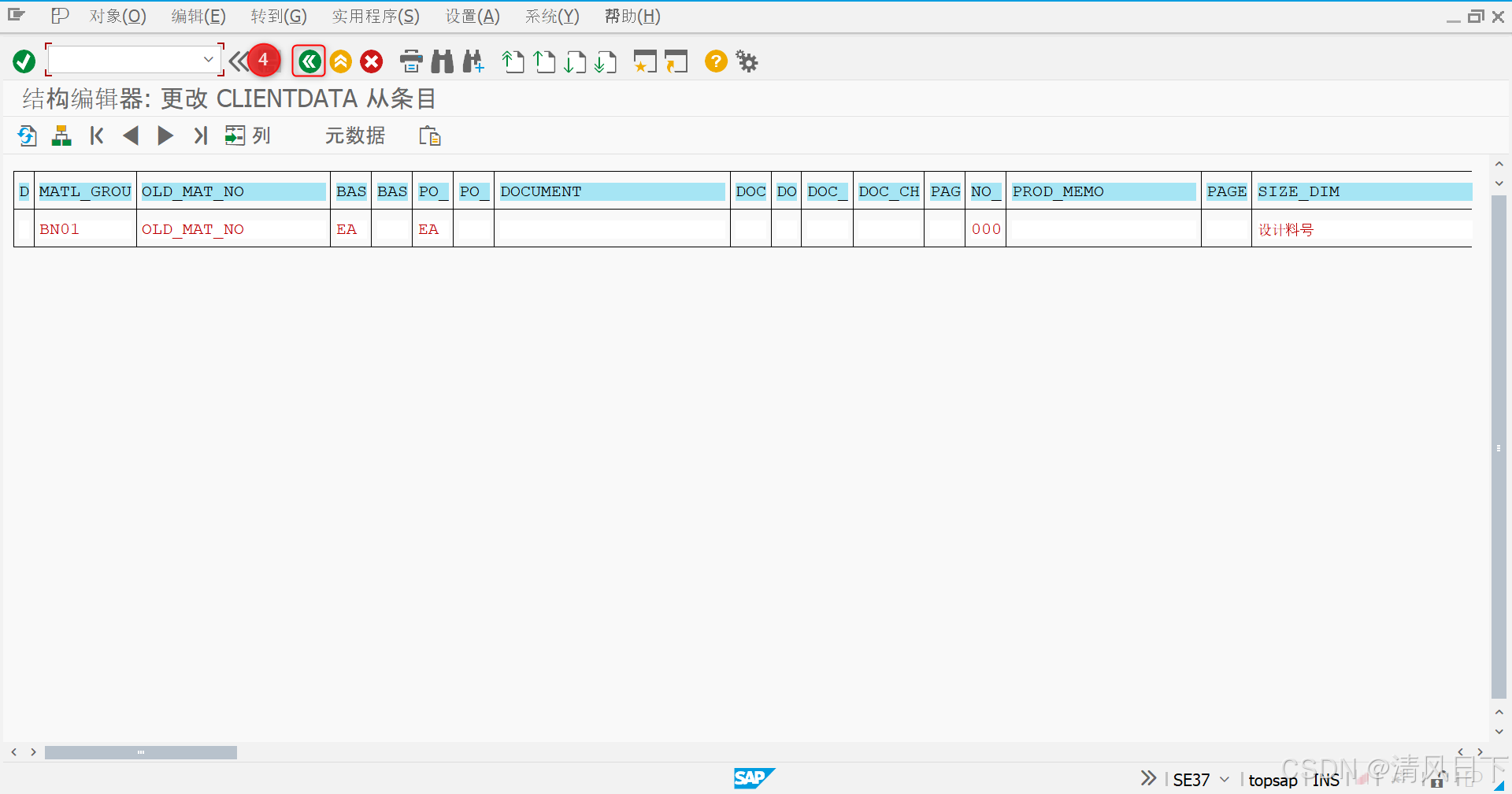Open the 系统(Y) menu
Viewport: 1512px width, 794px height.
click(551, 16)
